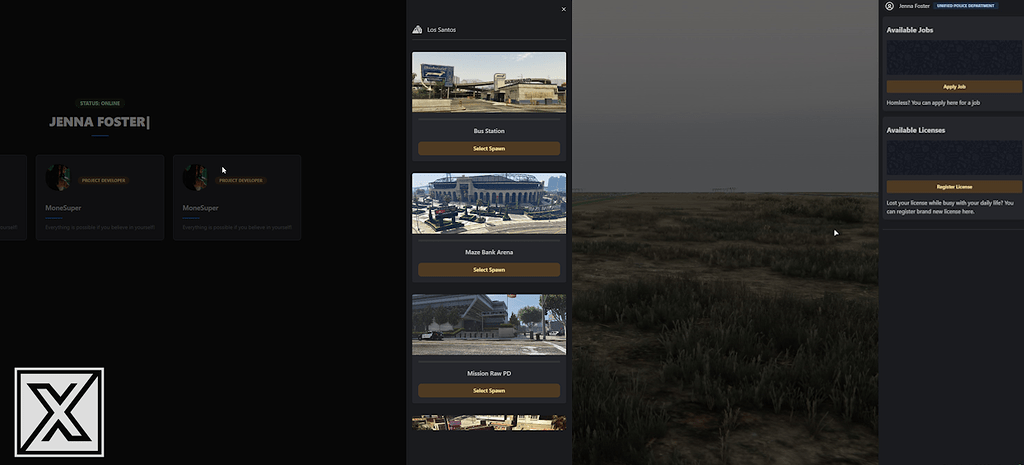Viewport: 1024px width, 465px height.
Task: Click the Register License button
Action: (954, 187)
